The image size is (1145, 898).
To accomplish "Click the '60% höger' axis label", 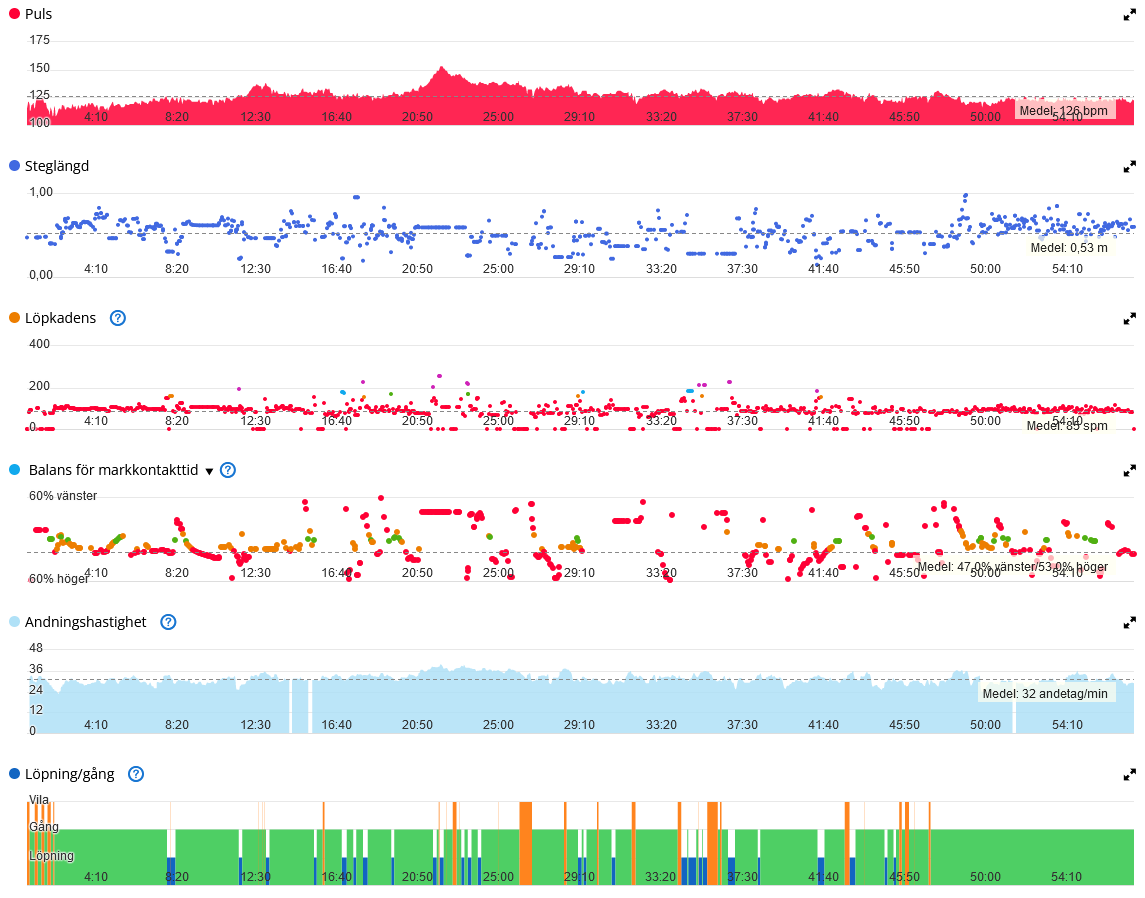I will click(x=58, y=579).
